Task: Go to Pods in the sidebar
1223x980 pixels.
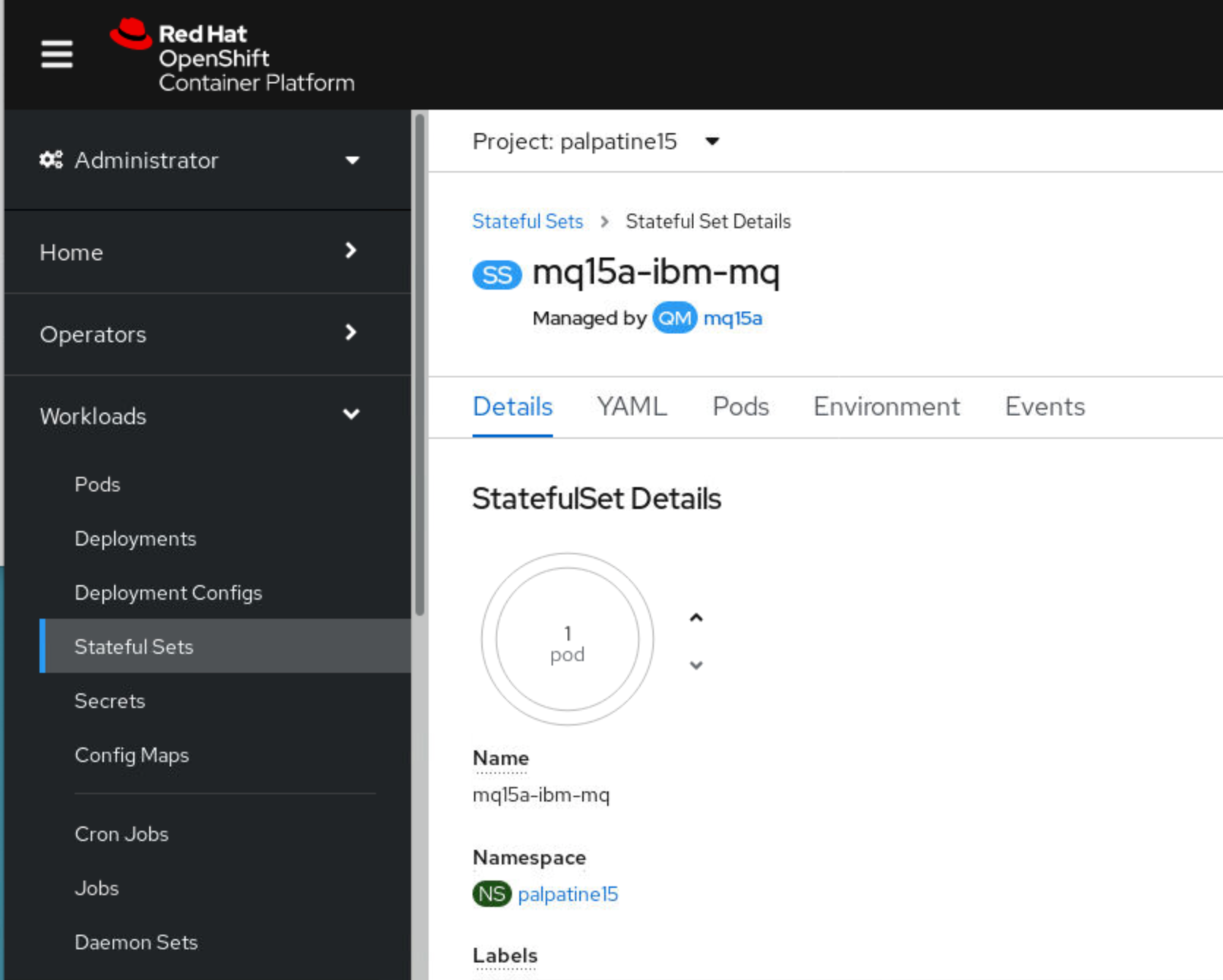Action: [x=225, y=484]
